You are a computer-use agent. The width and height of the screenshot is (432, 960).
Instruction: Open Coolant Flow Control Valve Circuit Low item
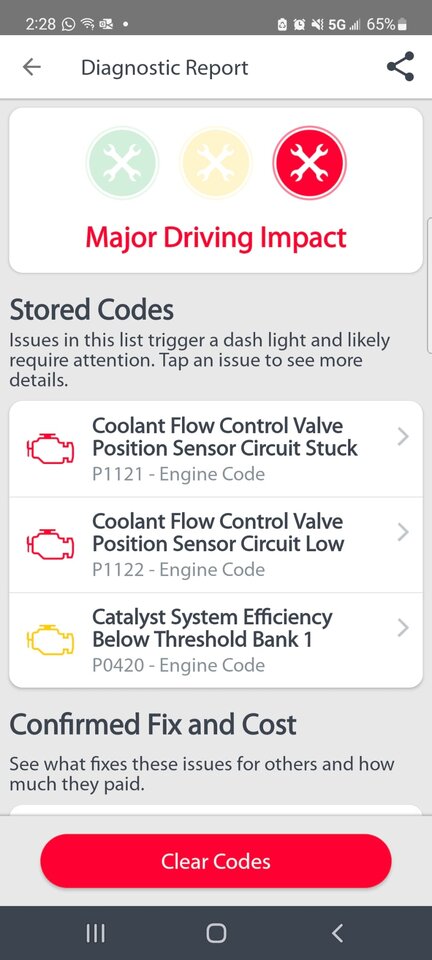(215, 545)
